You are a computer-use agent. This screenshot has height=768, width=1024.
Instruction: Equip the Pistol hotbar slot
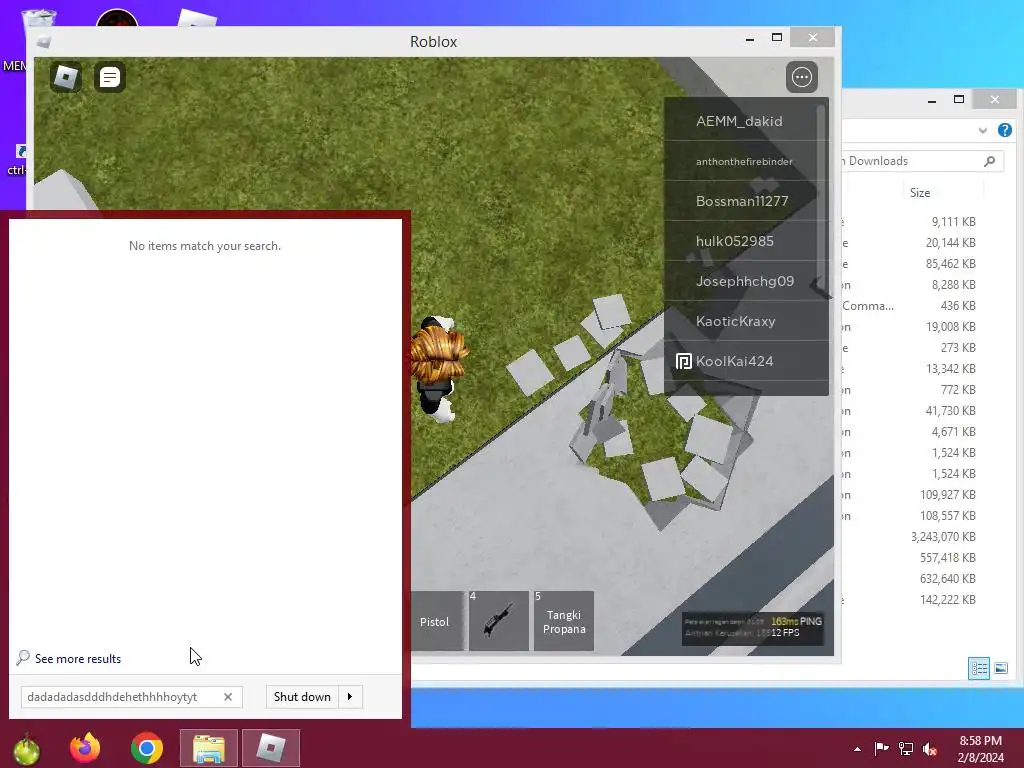(x=436, y=621)
